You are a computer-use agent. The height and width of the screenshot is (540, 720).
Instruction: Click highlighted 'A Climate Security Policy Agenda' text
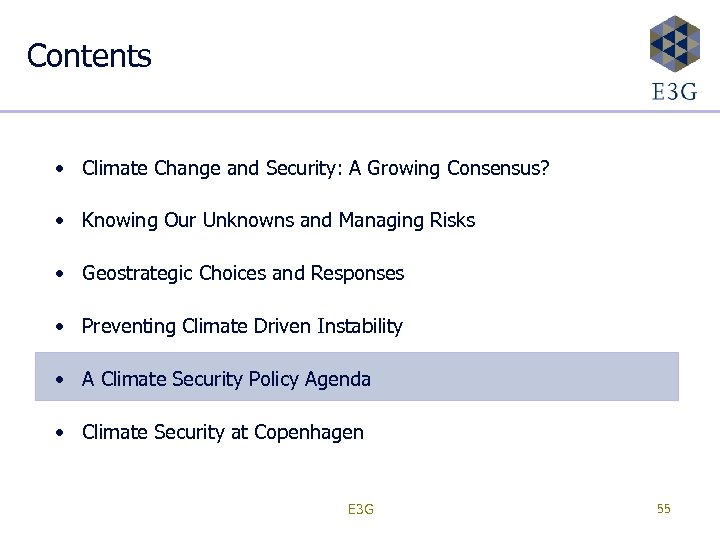(x=226, y=379)
